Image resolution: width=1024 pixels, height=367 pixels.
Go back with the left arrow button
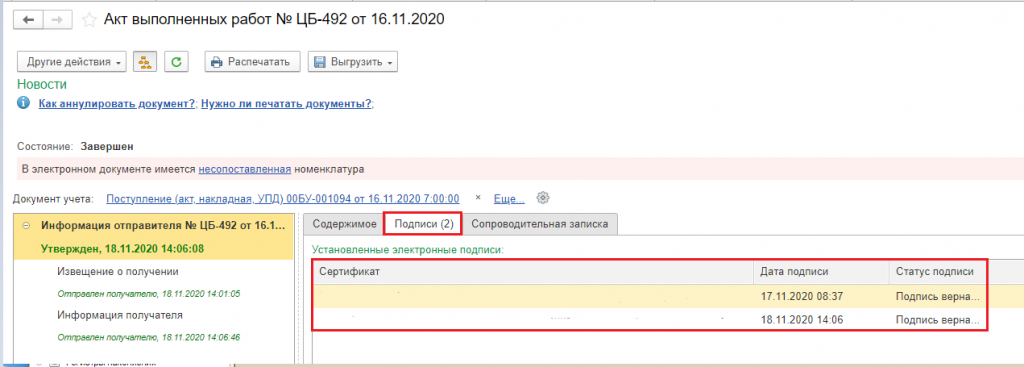pyautogui.click(x=28, y=20)
